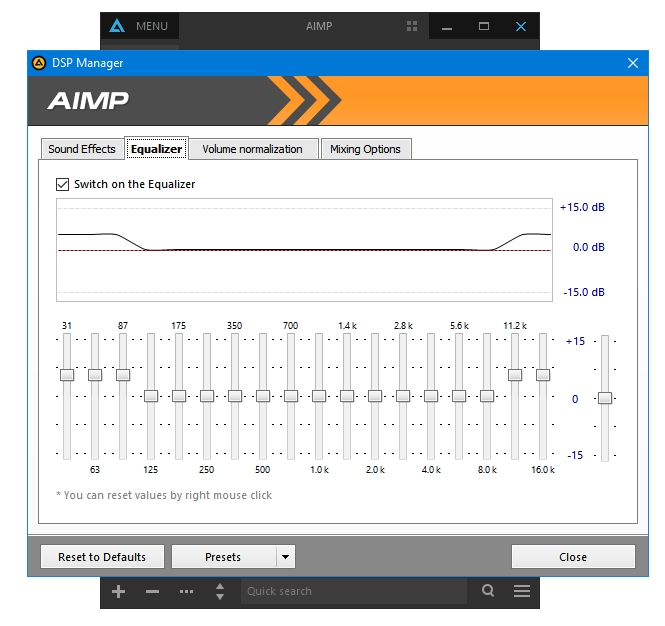Image resolution: width=665 pixels, height=626 pixels.
Task: Click the AIMP banner logo
Action: coord(88,101)
